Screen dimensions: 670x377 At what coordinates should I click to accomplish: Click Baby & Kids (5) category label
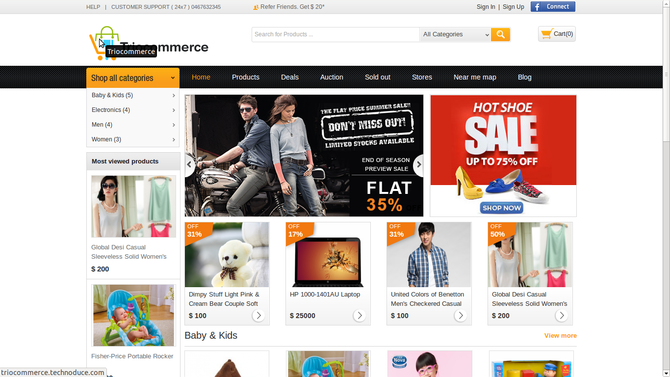[x=112, y=95]
